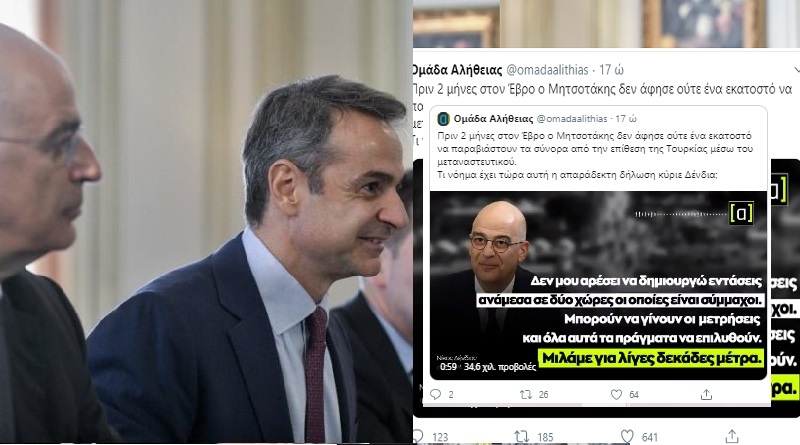Open @omadaalithias handle in the quoted tweet
This screenshot has width=800, height=445.
[x=572, y=119]
